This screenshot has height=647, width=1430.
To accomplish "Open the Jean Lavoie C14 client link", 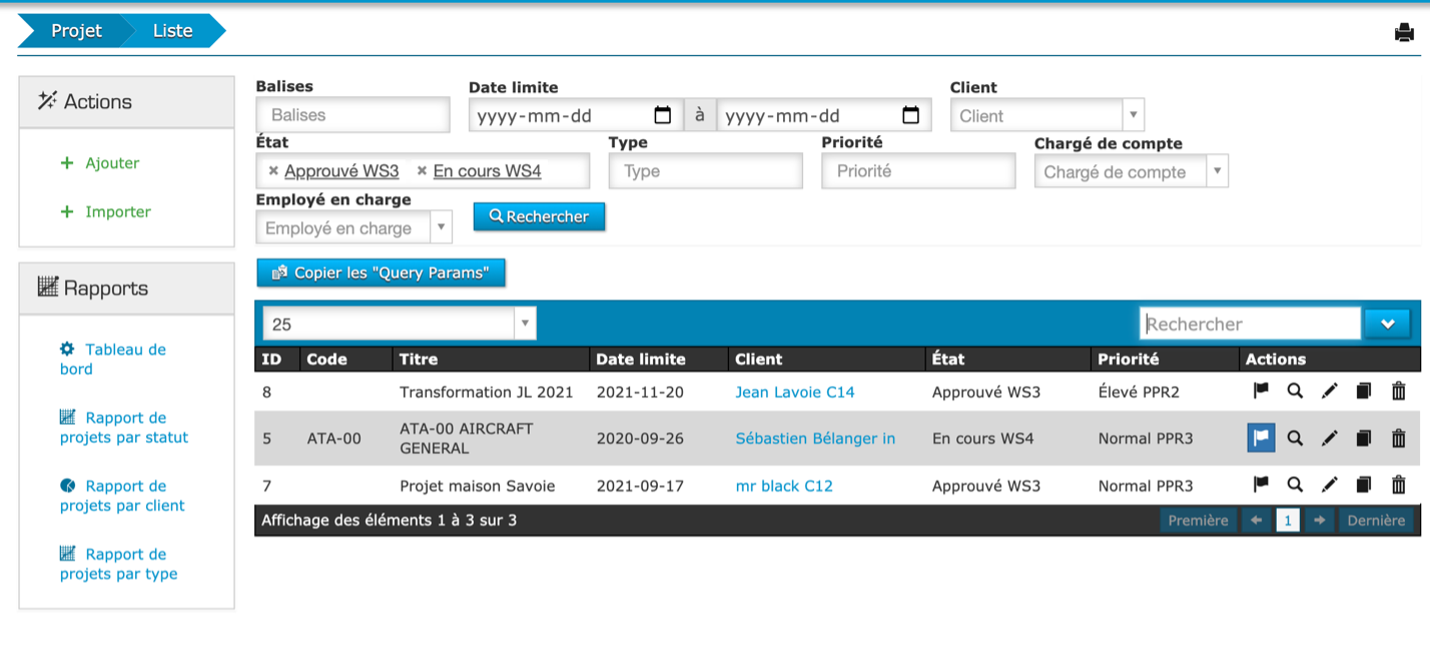I will pos(795,392).
